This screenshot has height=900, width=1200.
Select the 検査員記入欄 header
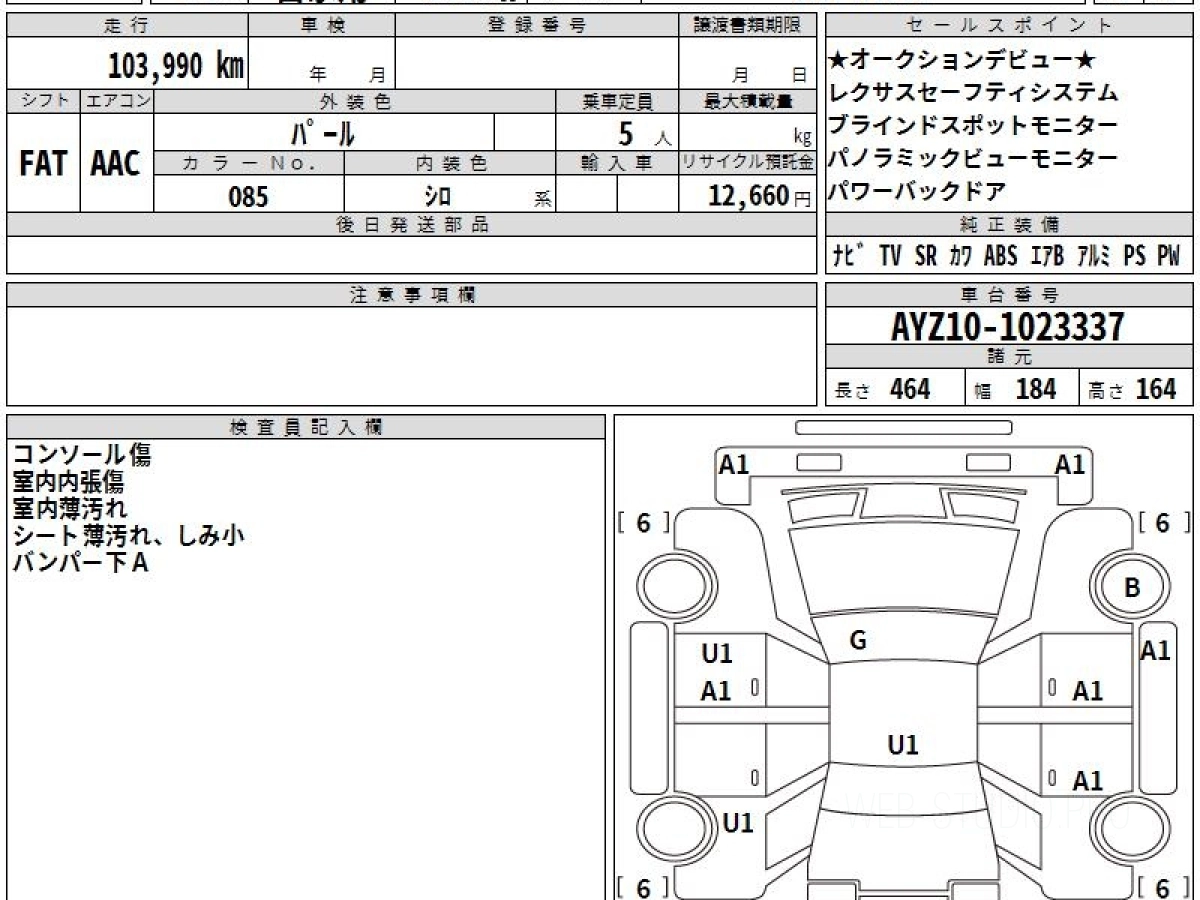(306, 426)
